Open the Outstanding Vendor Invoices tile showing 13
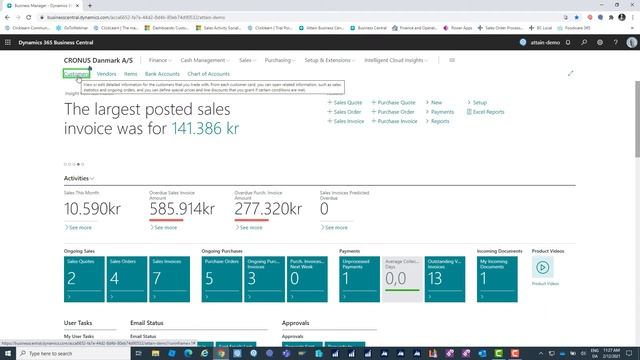Screen dimensions: 640x360 point(445,279)
